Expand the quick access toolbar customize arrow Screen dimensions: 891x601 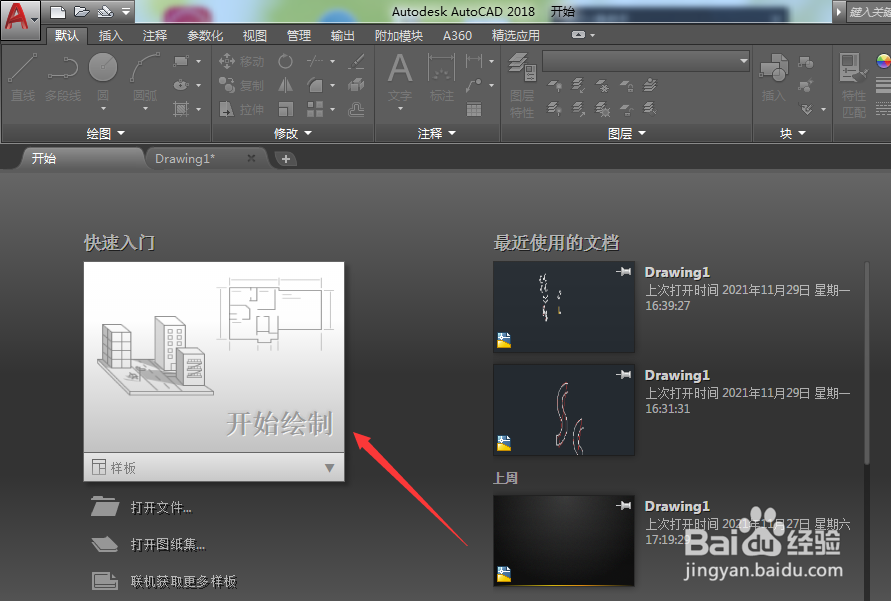[126, 11]
